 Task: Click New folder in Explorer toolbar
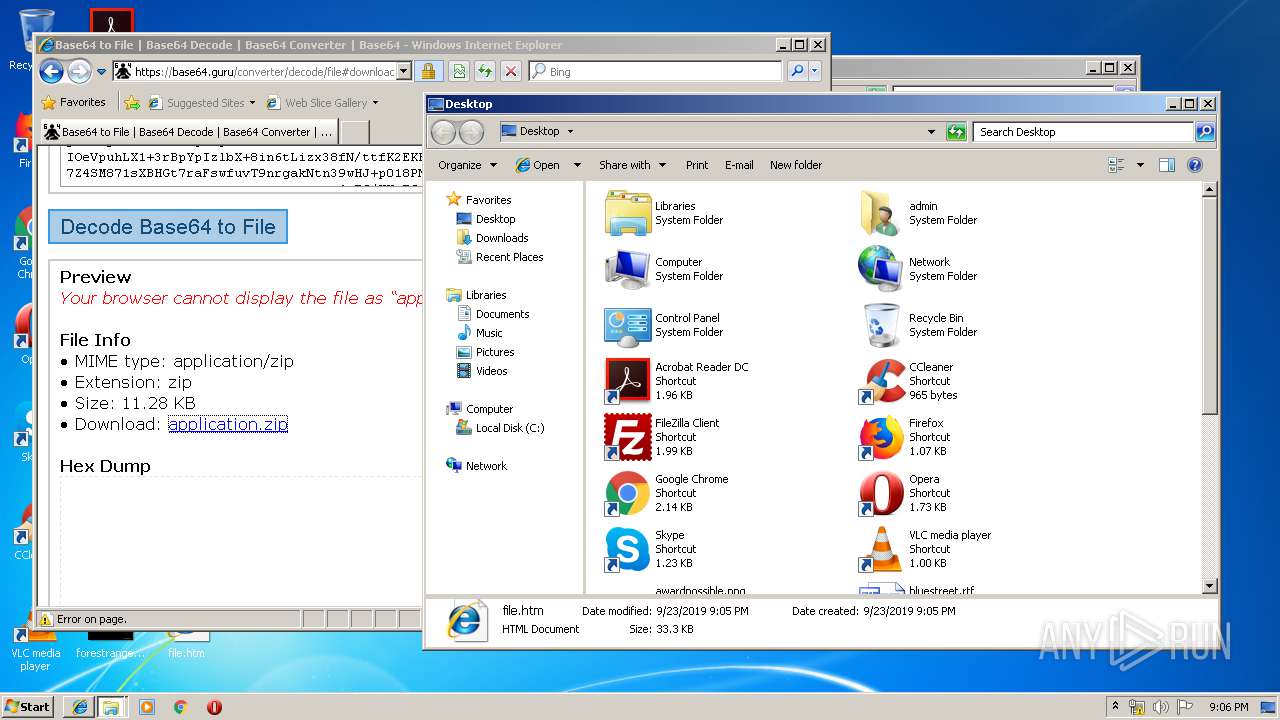796,165
